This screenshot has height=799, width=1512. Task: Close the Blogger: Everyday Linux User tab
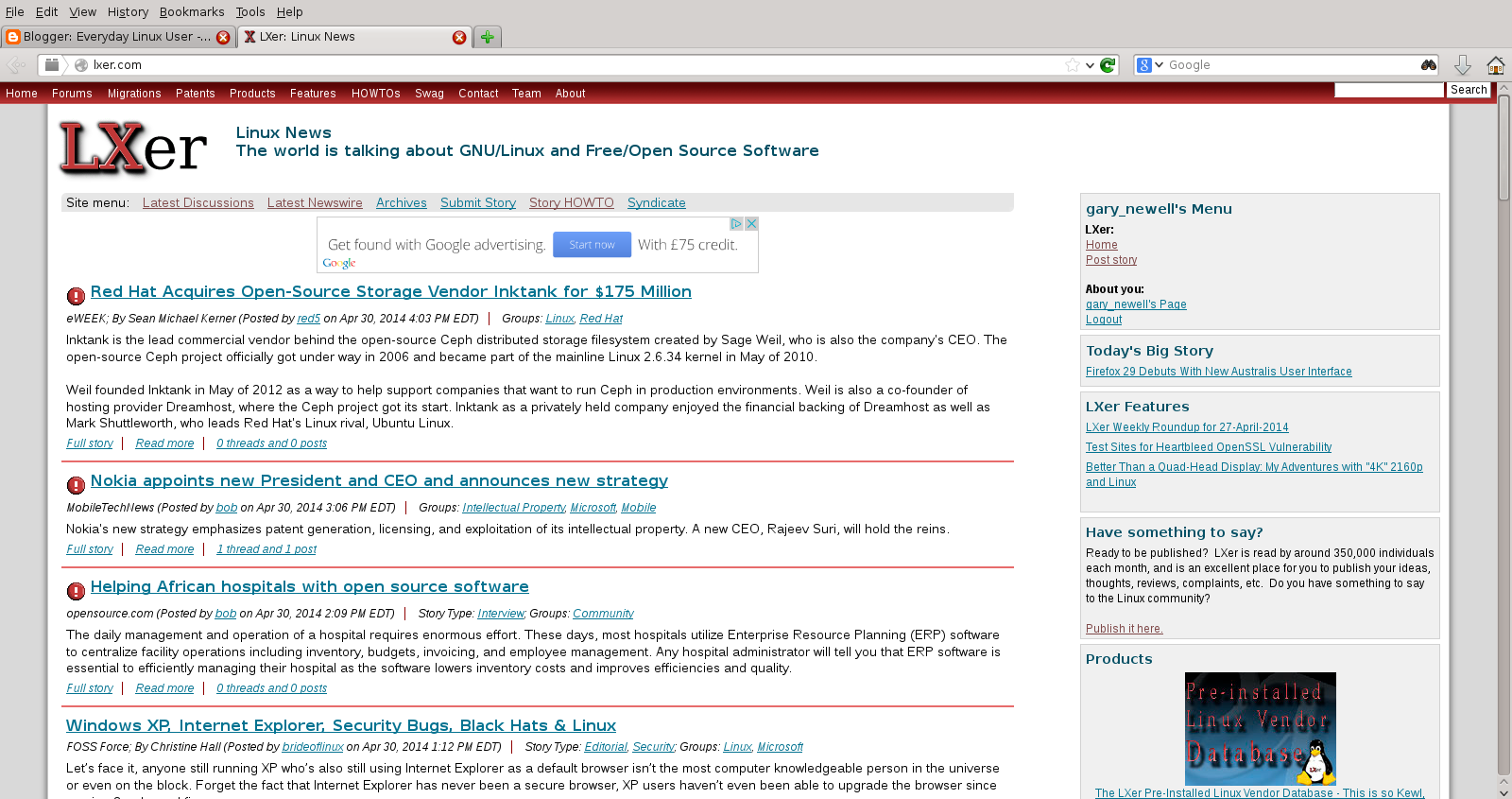pyautogui.click(x=223, y=37)
